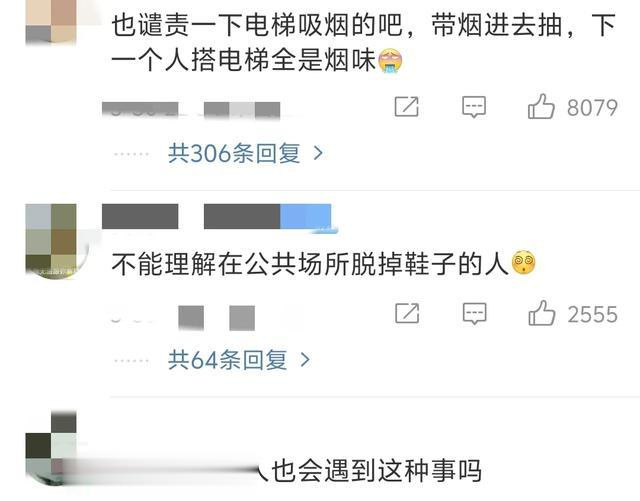
Task: Open the first commenter's avatar
Action: click(x=51, y=21)
